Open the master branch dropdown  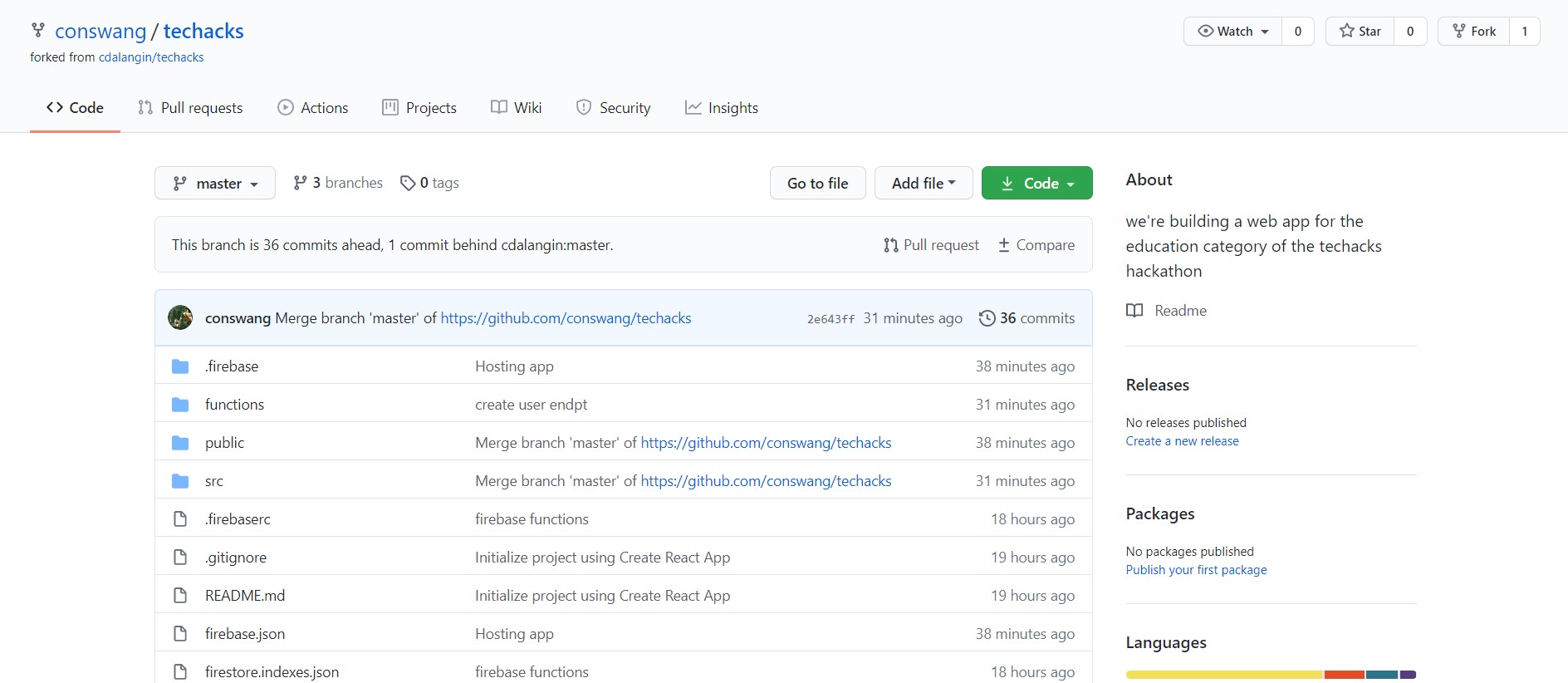(215, 183)
